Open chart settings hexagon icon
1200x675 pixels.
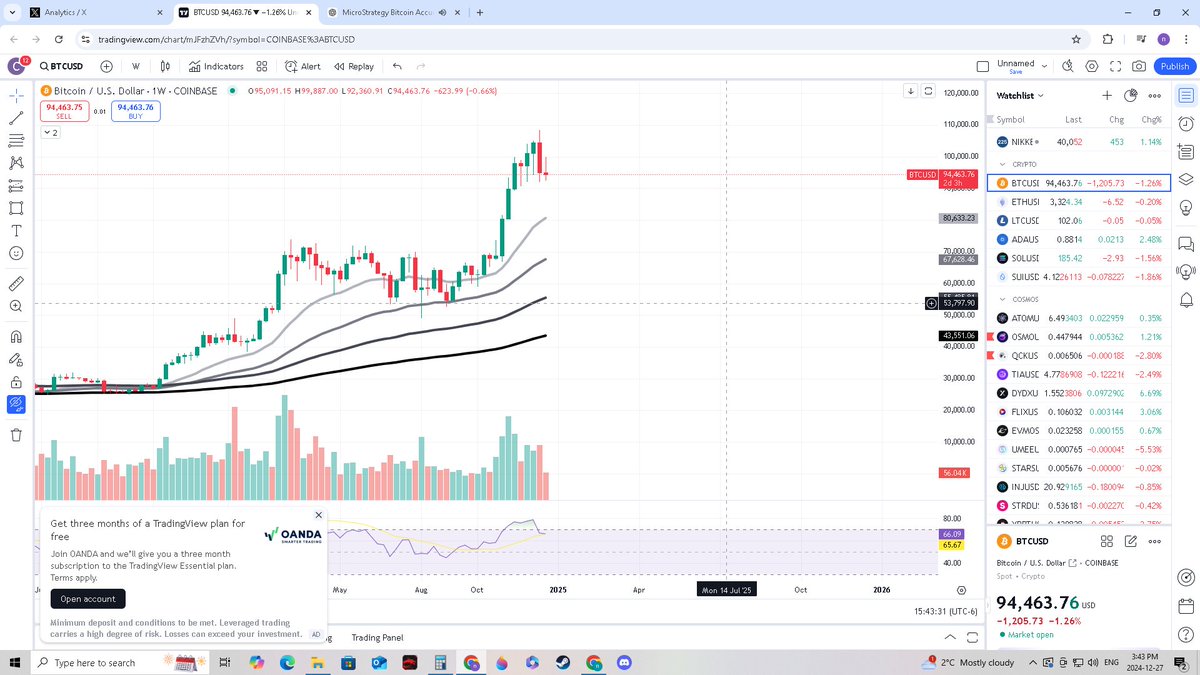1091,66
